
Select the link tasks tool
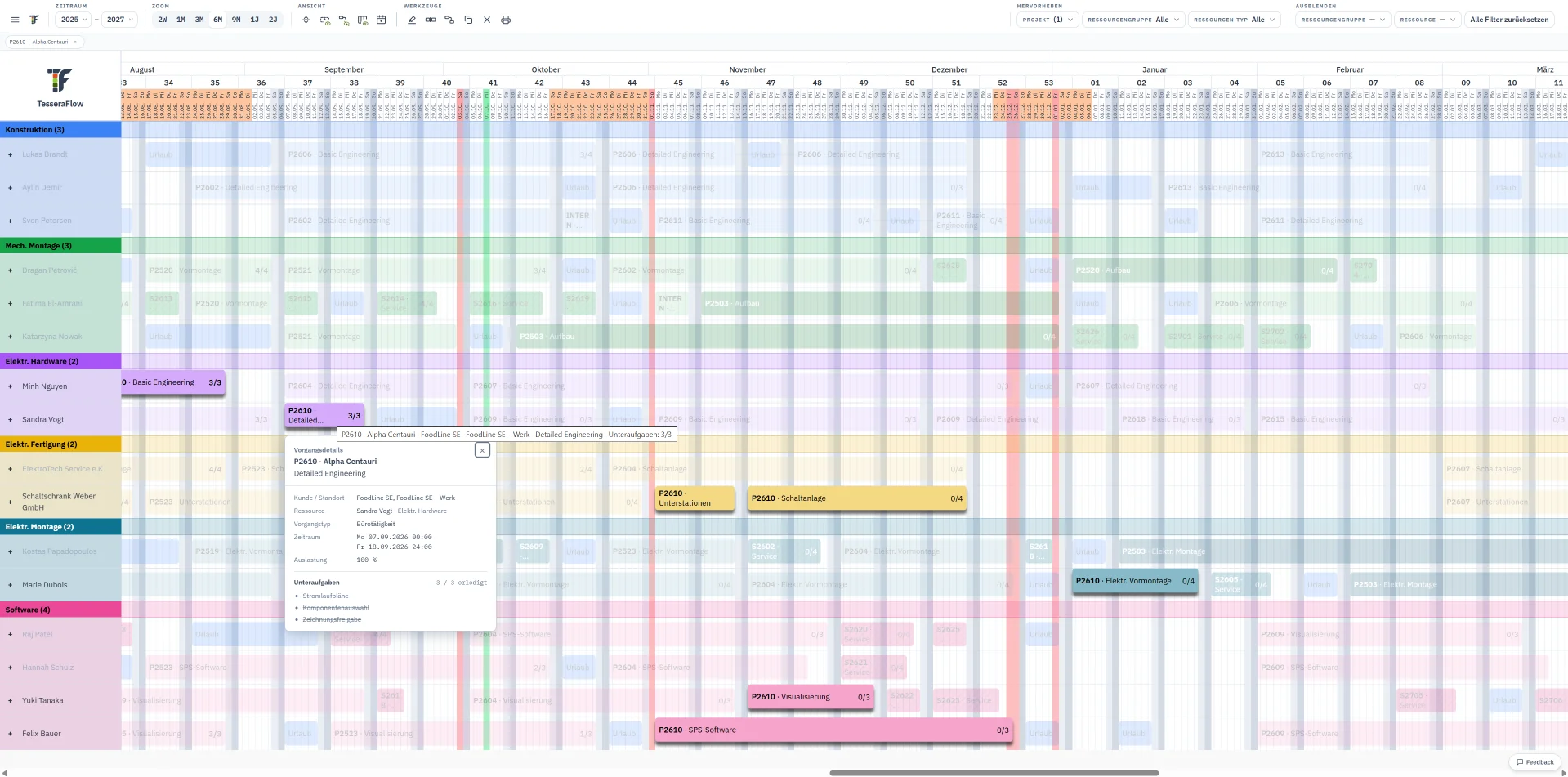pyautogui.click(x=431, y=20)
